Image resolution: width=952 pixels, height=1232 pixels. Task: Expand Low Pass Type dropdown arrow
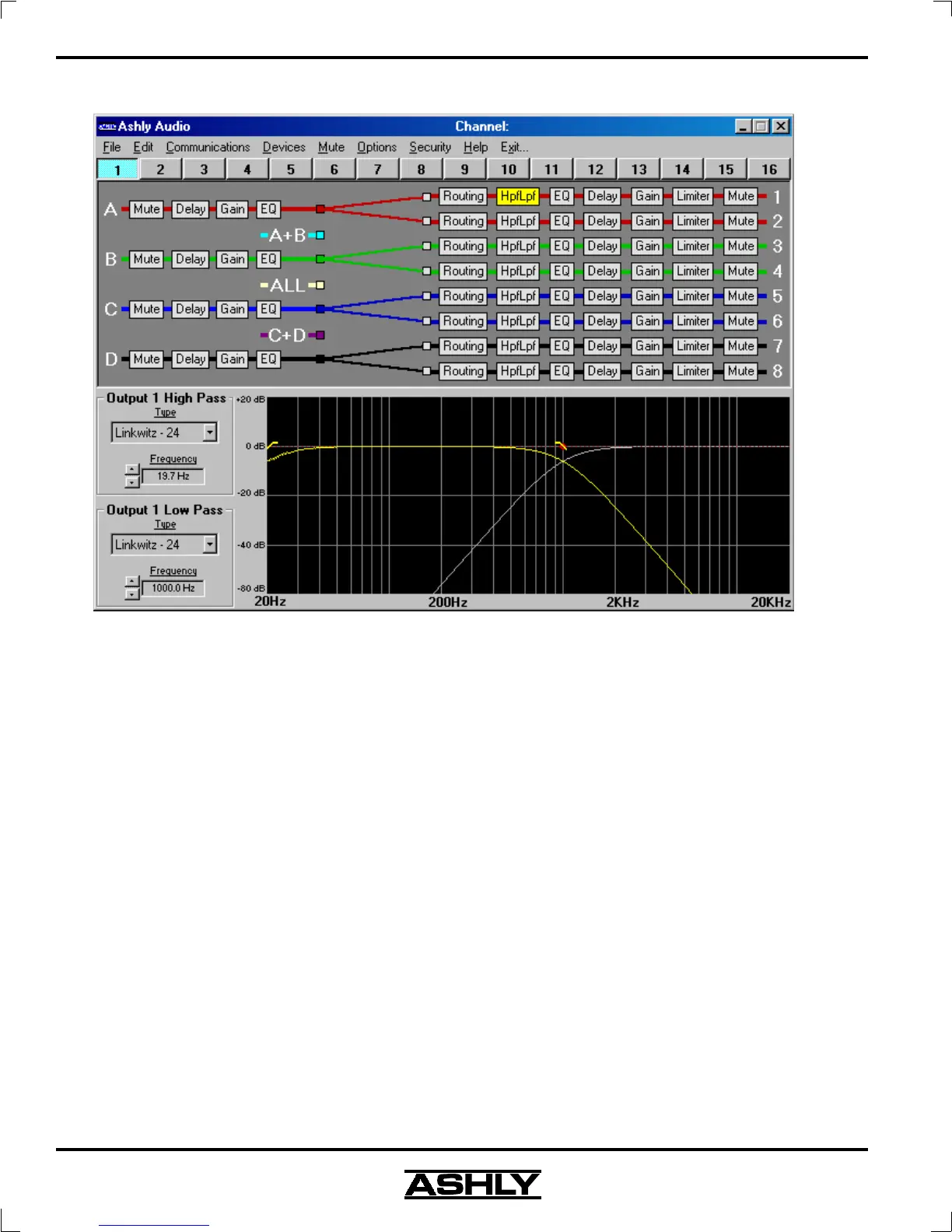(210, 544)
